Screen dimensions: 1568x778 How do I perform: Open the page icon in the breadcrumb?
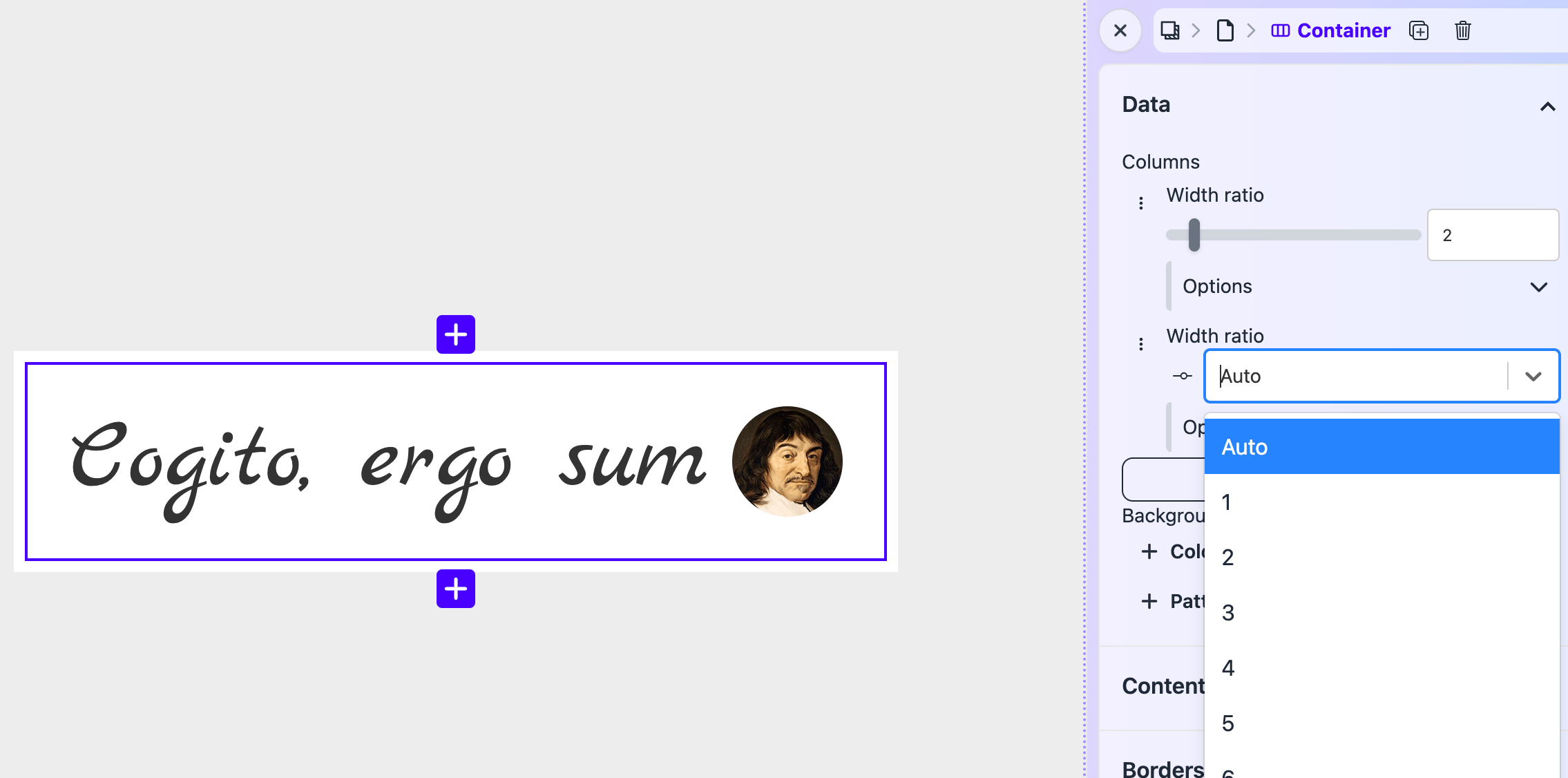coord(1226,30)
